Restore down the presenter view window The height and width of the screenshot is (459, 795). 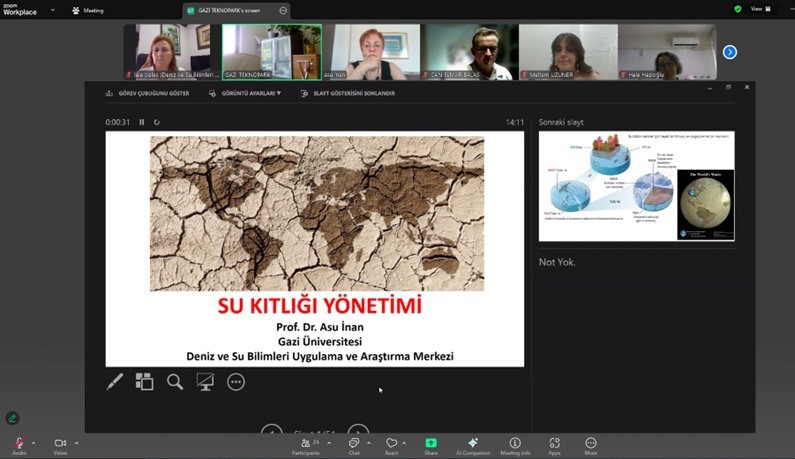728,87
